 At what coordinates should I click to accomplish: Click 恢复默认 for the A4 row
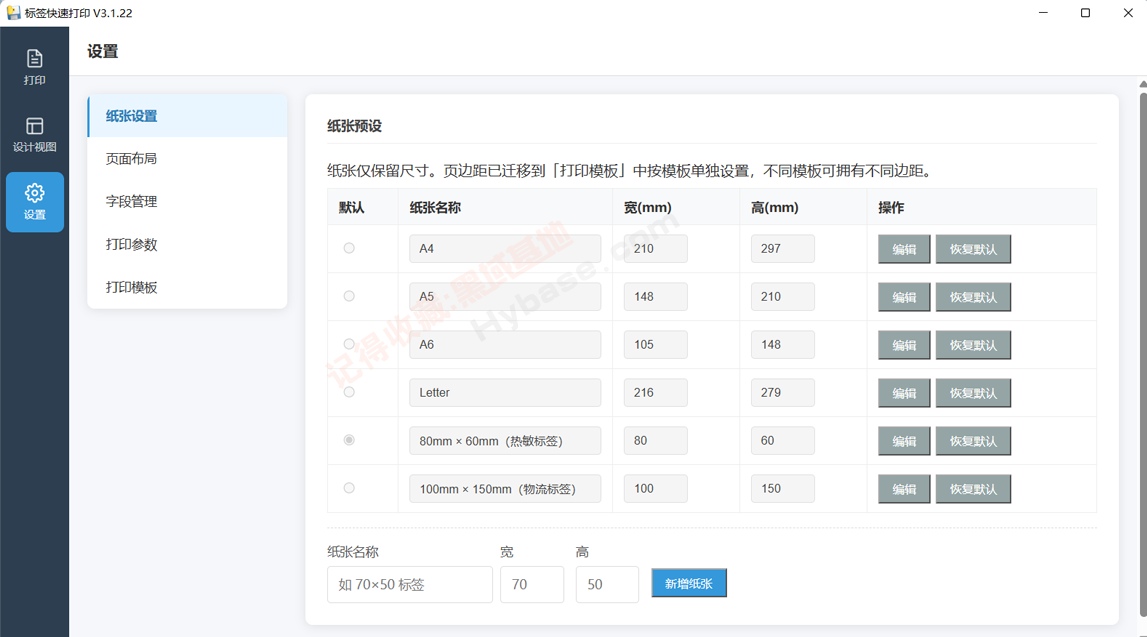(973, 249)
